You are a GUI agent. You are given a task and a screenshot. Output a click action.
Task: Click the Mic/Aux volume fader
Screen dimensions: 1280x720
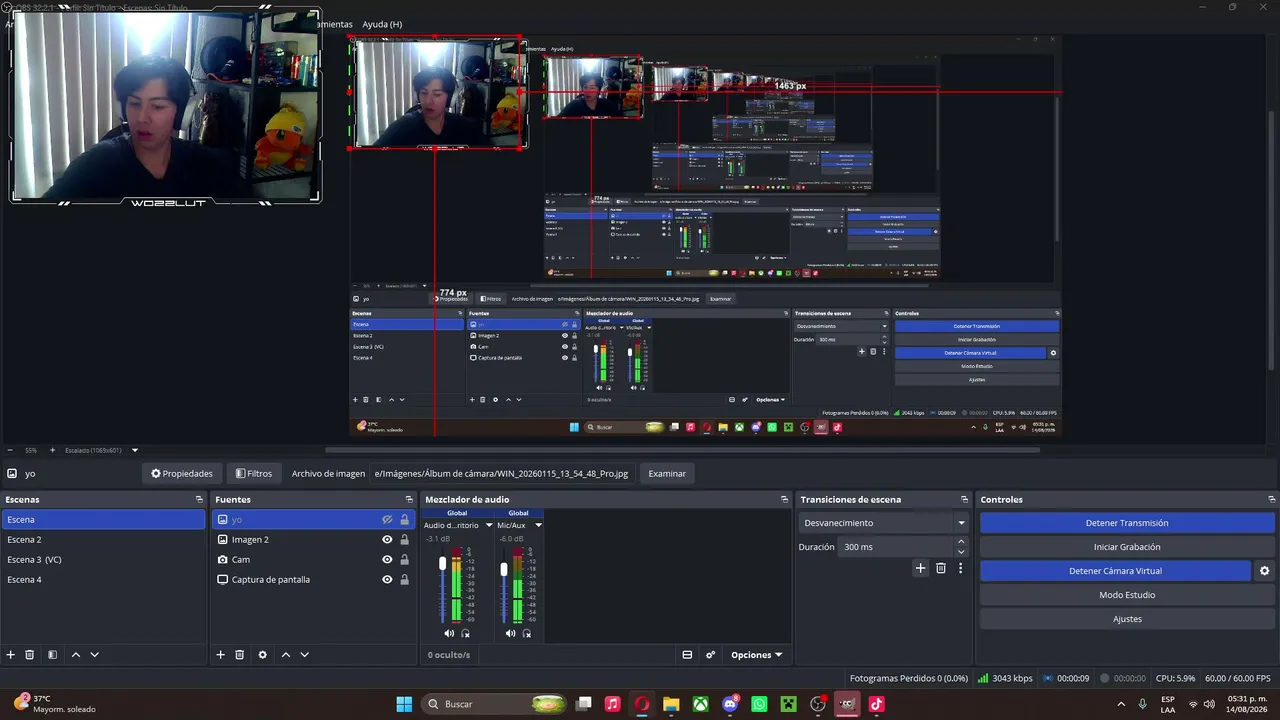pyautogui.click(x=504, y=569)
